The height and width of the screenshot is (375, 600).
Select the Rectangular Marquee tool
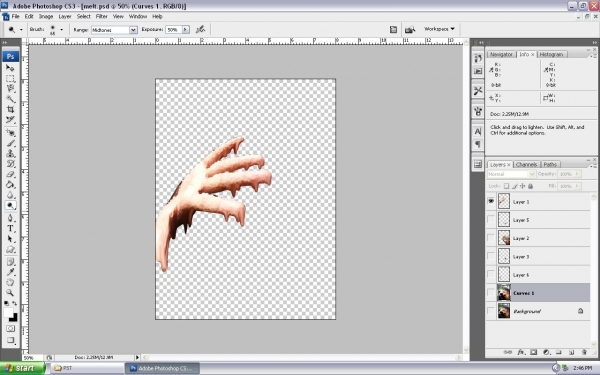[x=10, y=78]
